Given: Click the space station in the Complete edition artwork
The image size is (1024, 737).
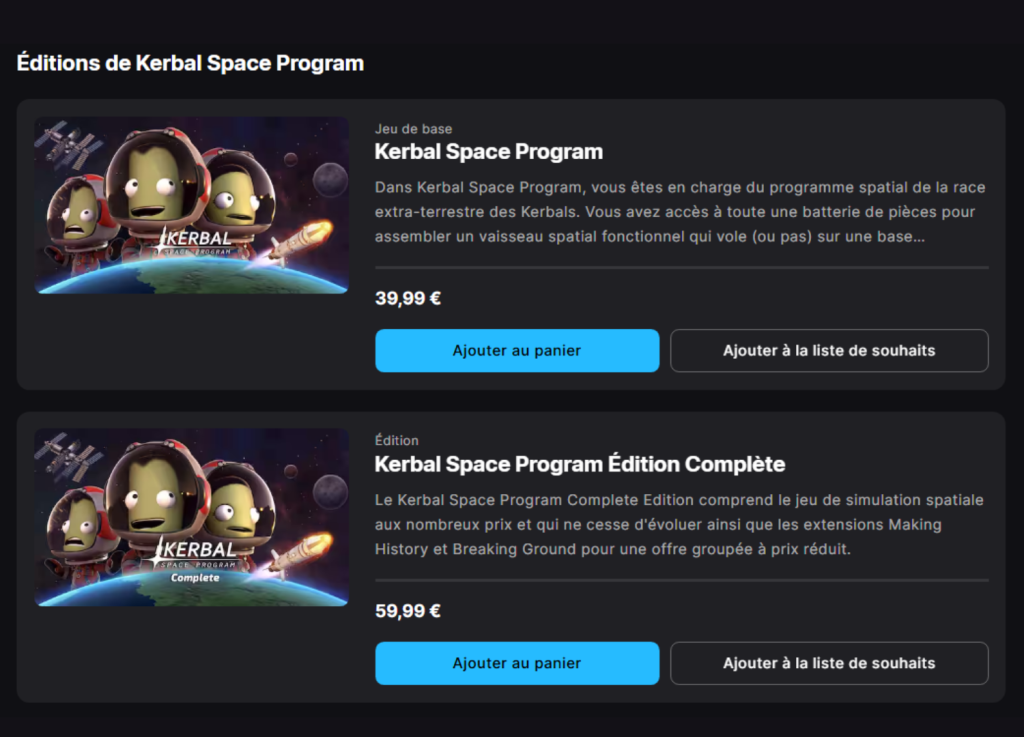Looking at the screenshot, I should [x=68, y=457].
